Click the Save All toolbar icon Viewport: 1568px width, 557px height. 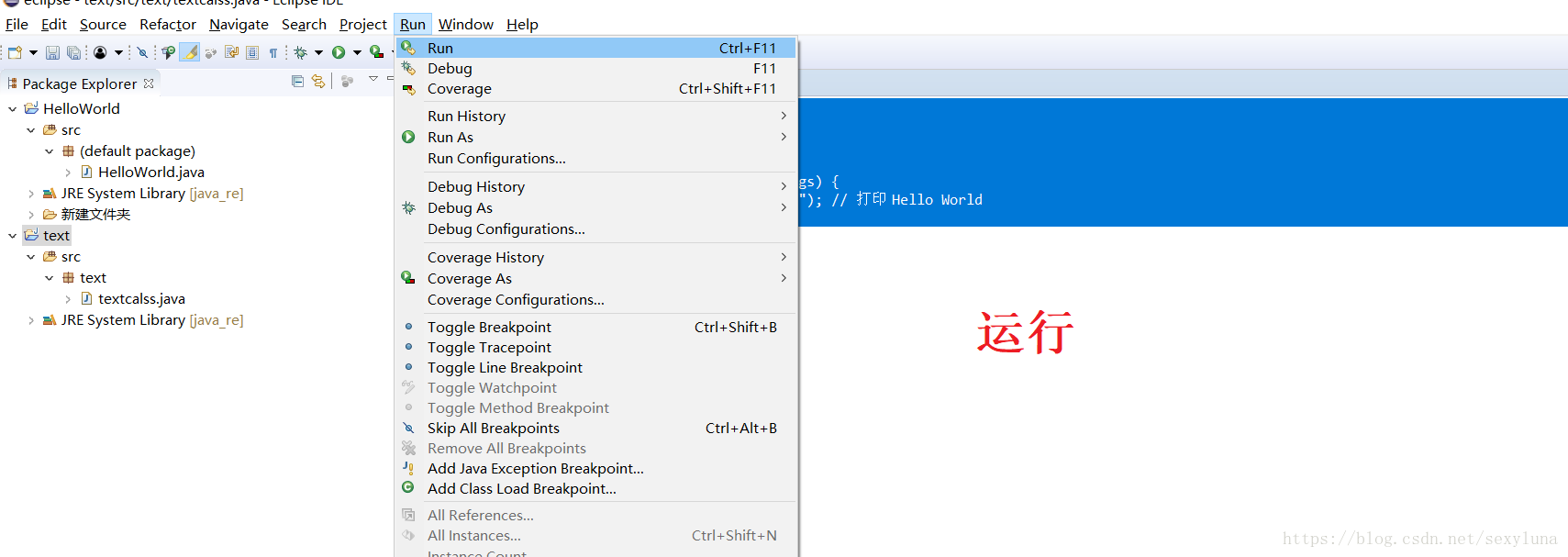point(73,52)
